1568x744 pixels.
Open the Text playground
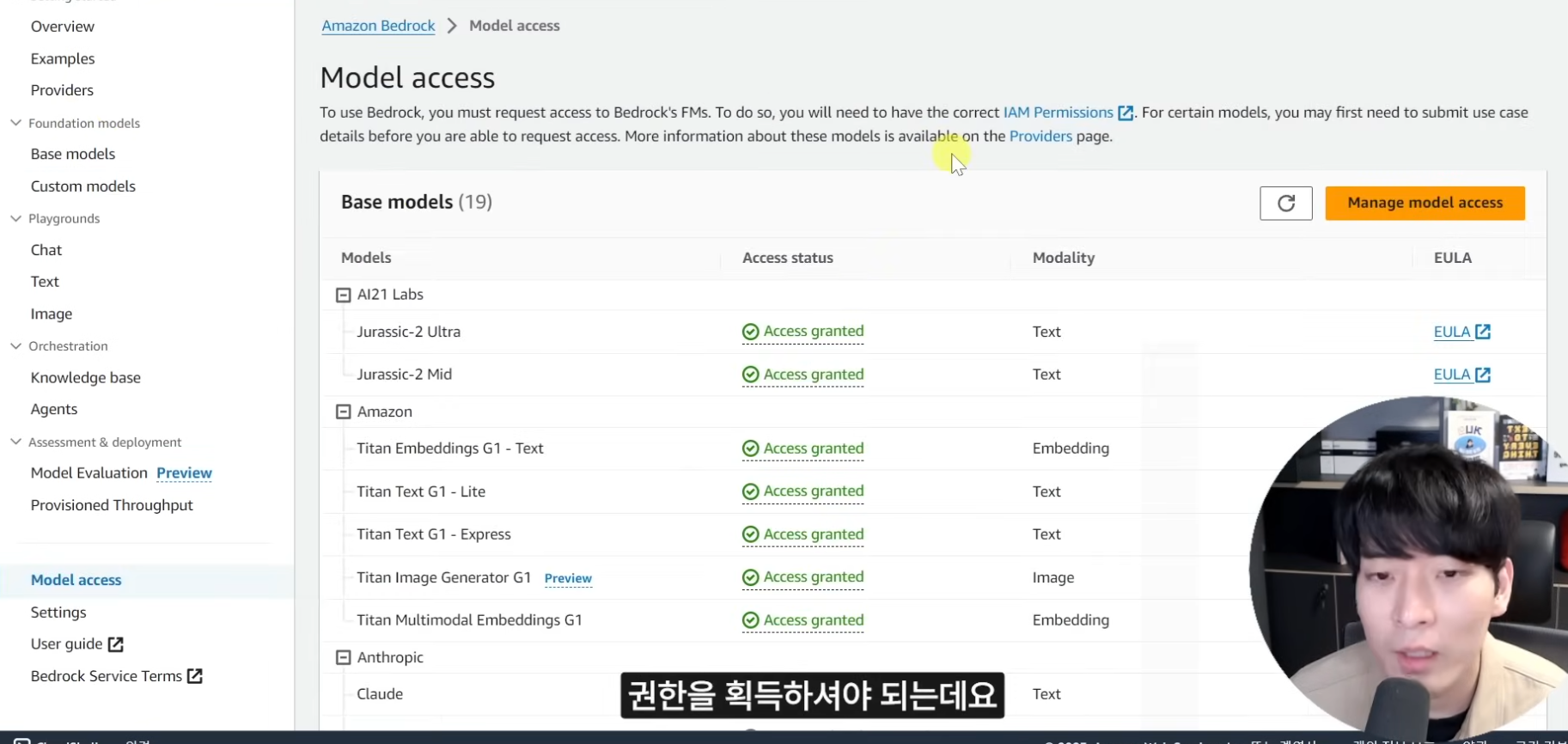pyautogui.click(x=45, y=282)
